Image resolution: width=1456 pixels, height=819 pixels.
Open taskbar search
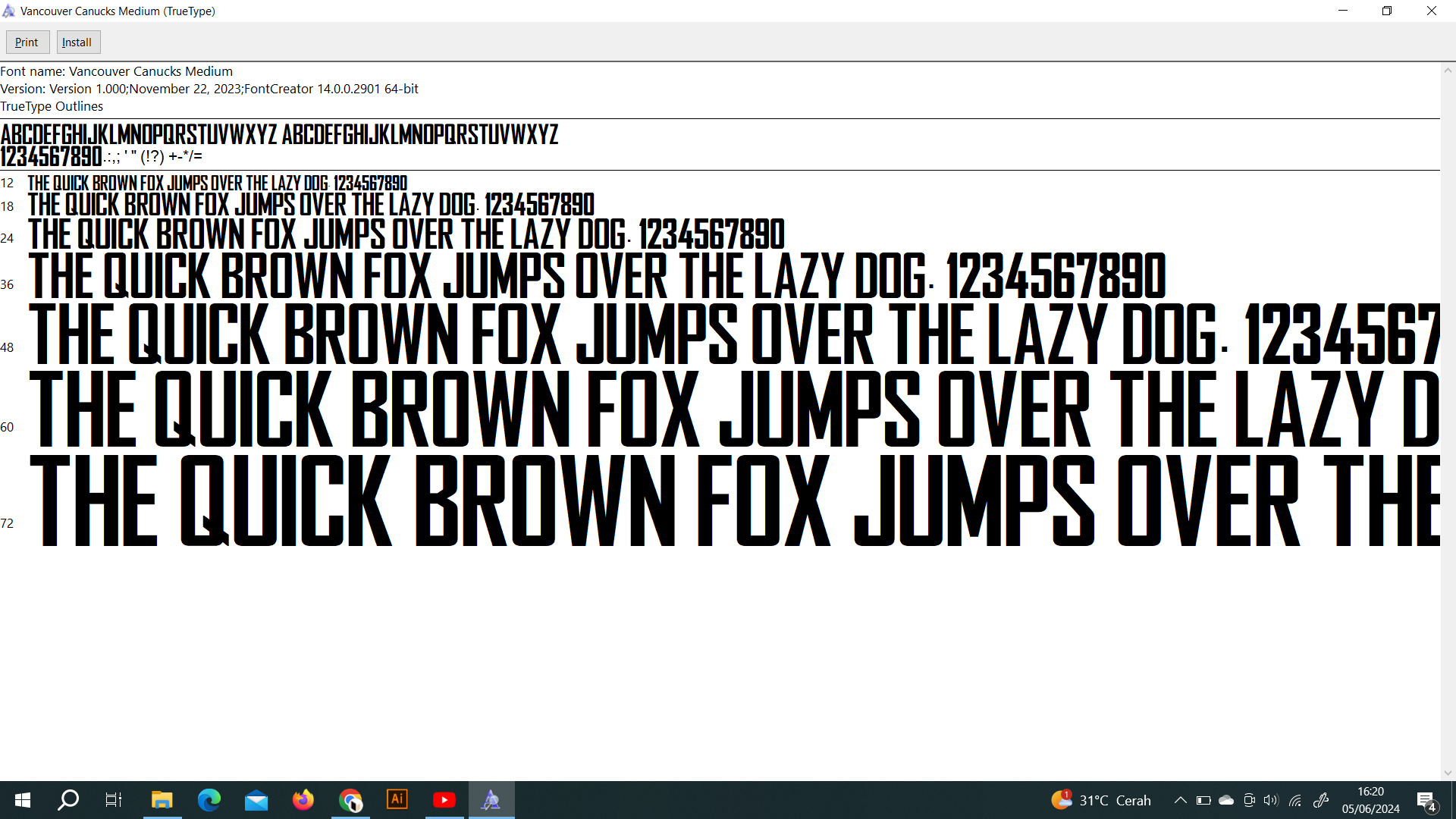point(68,800)
